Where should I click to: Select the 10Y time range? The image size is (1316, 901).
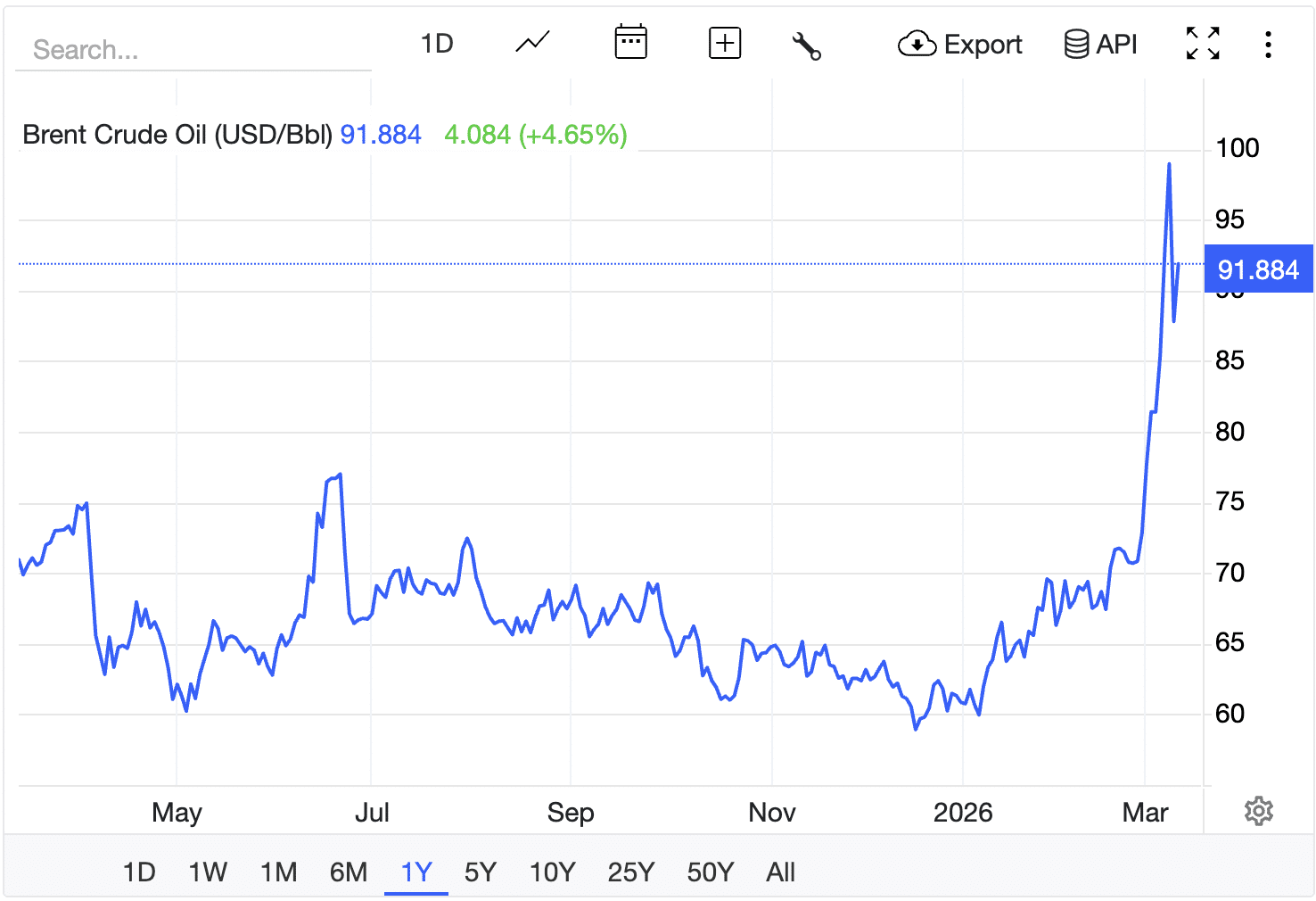pos(552,872)
